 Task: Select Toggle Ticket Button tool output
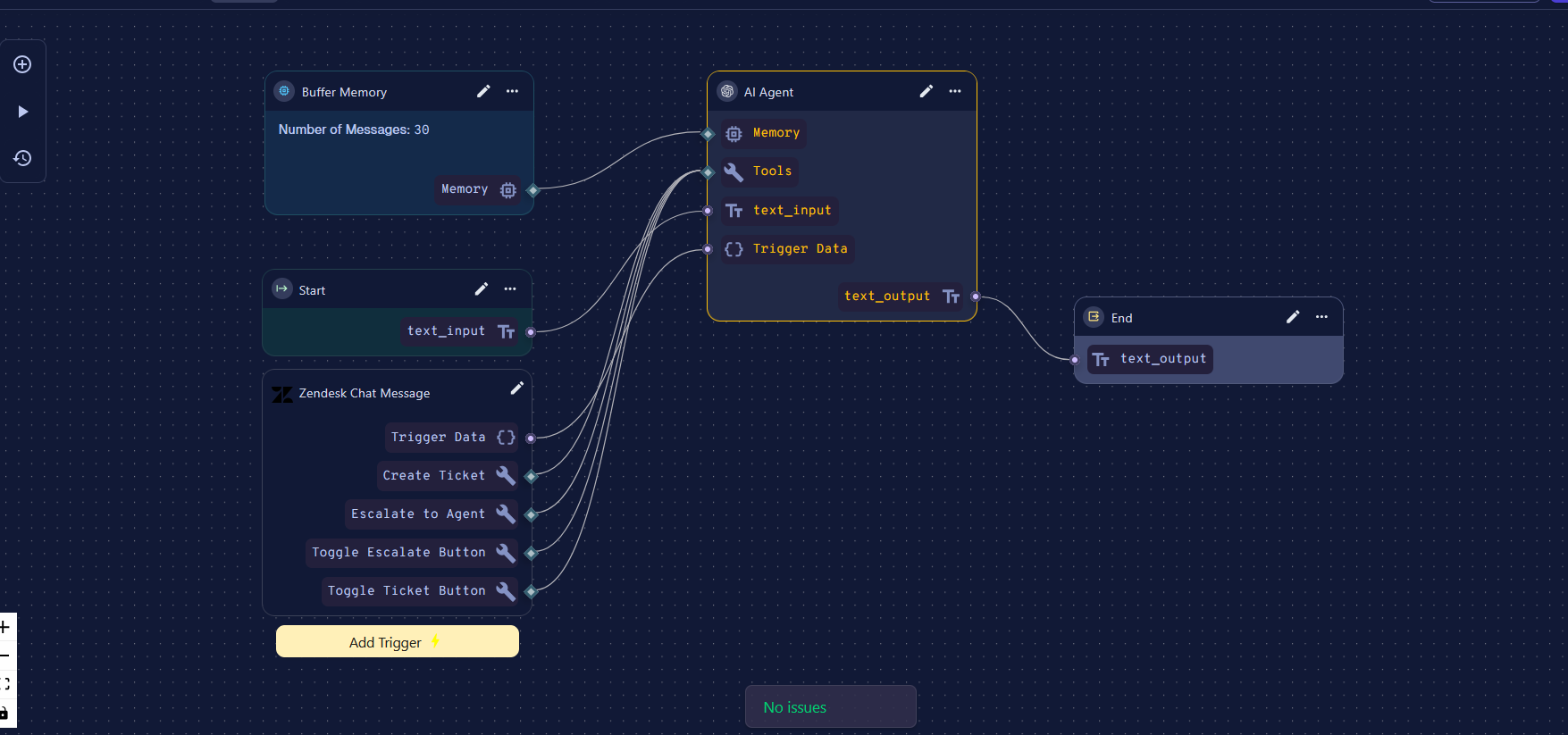(x=531, y=591)
